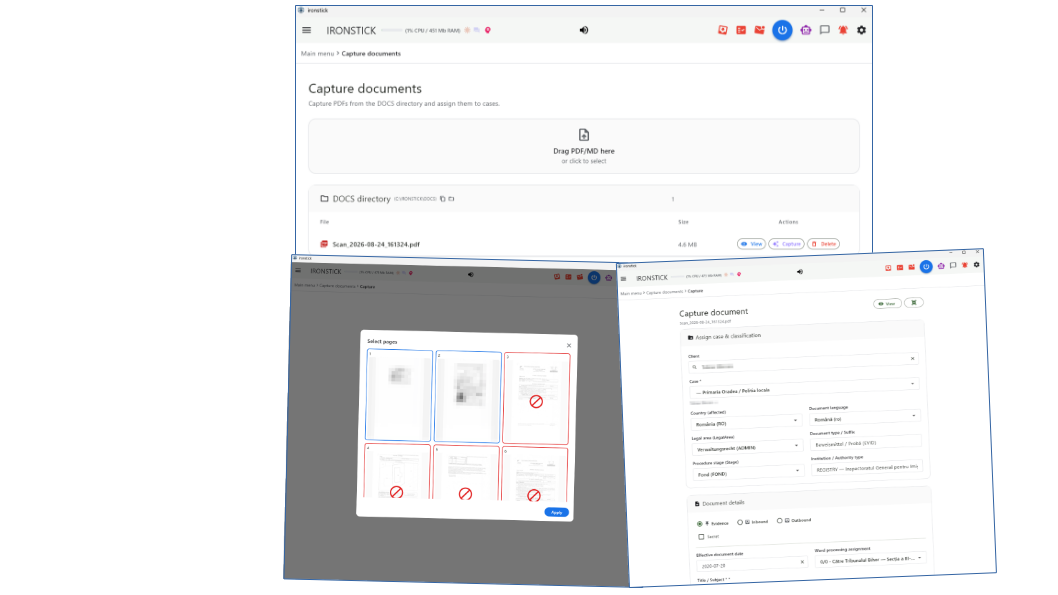Mute sound via speaker icon in top window
This screenshot has height=595, width=1058.
pos(584,30)
